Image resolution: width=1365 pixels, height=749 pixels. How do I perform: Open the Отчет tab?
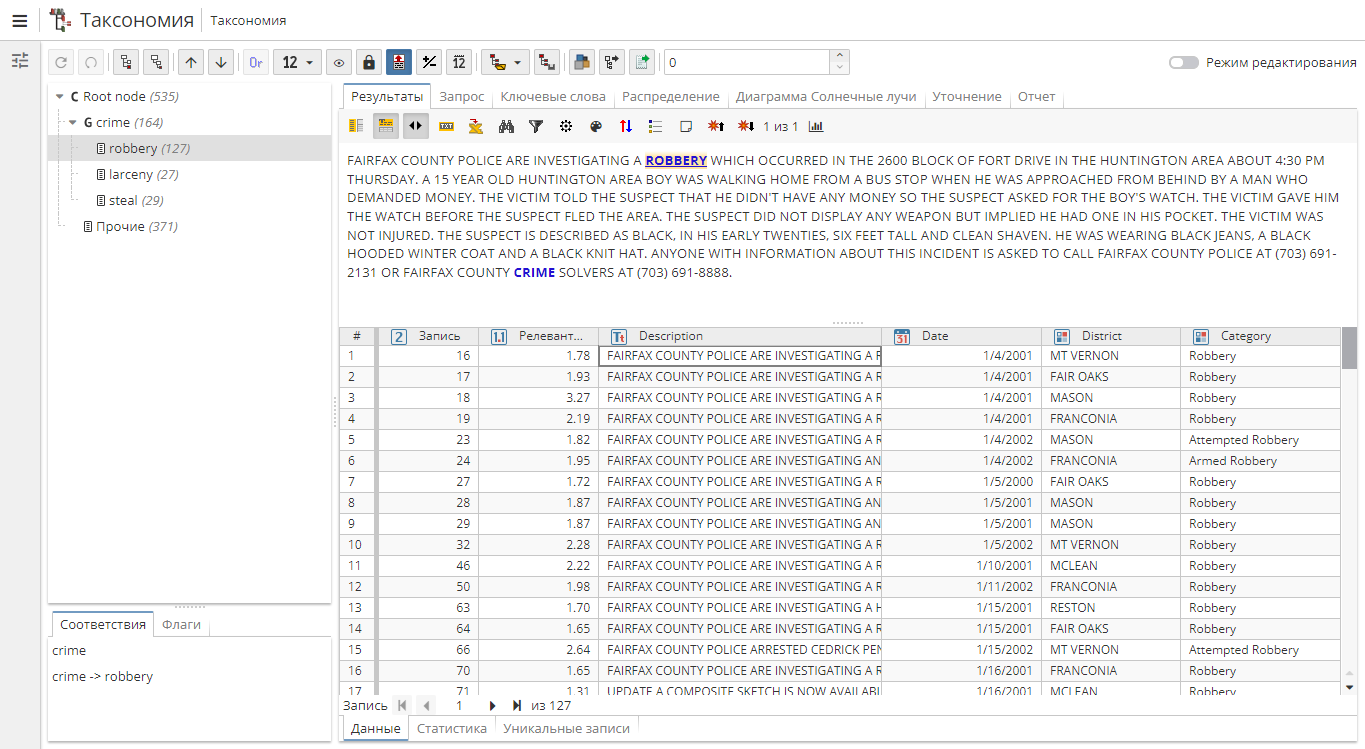pos(1037,97)
